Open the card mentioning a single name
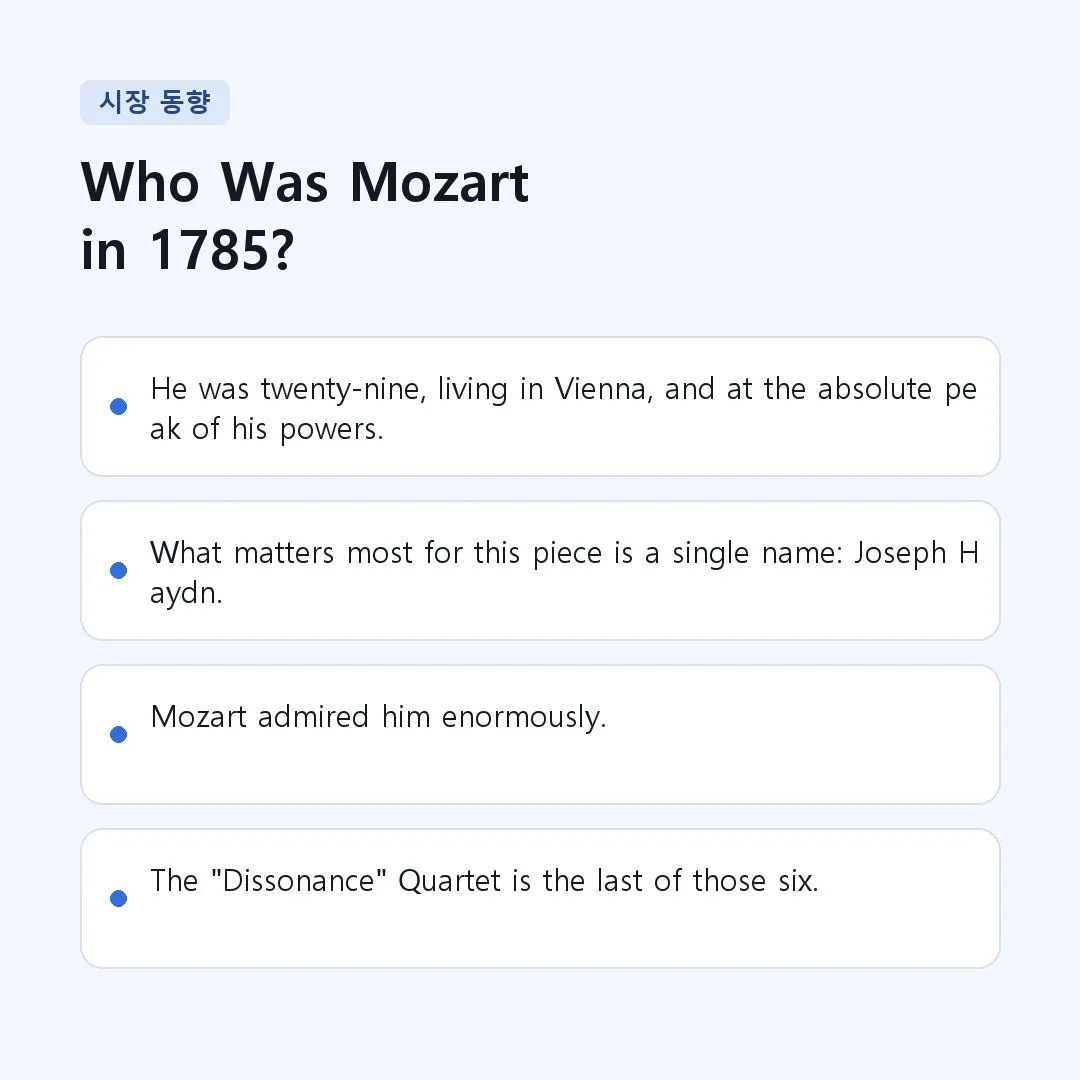 coord(540,570)
